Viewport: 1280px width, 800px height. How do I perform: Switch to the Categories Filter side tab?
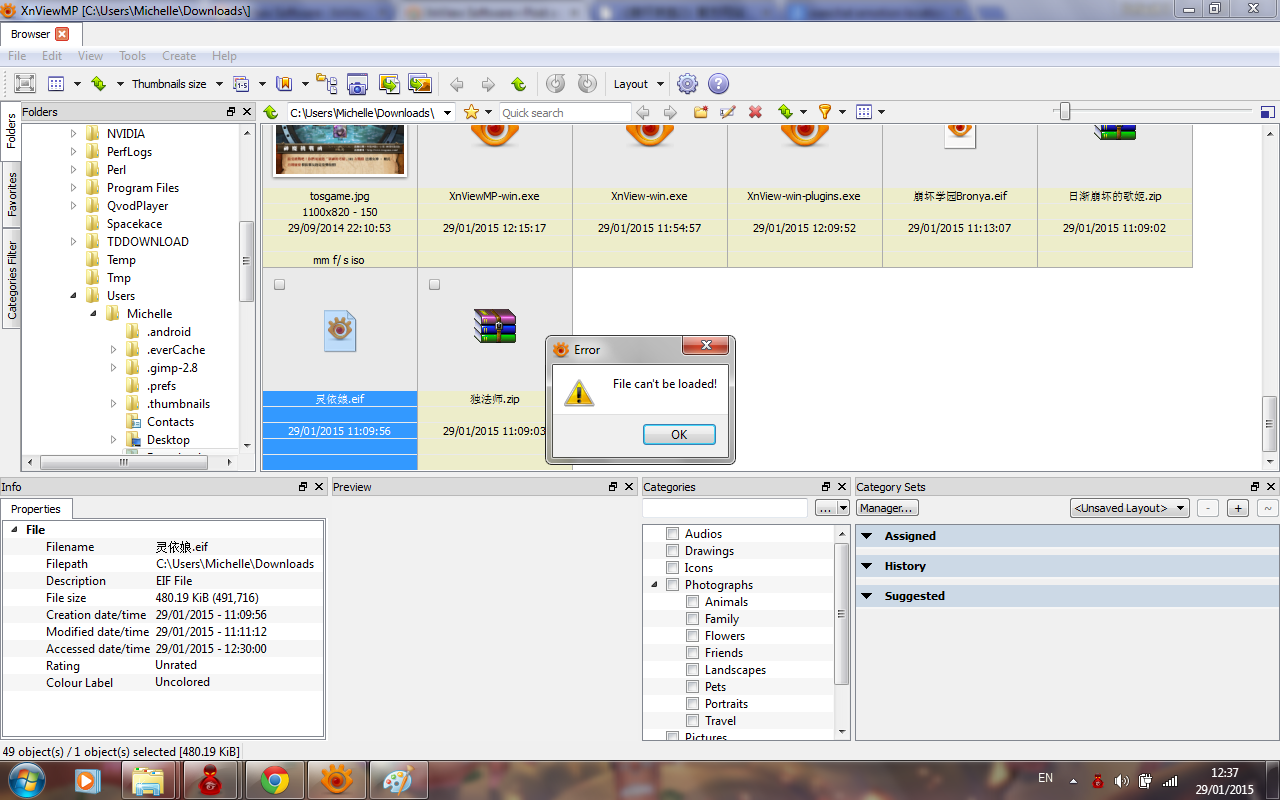12,280
